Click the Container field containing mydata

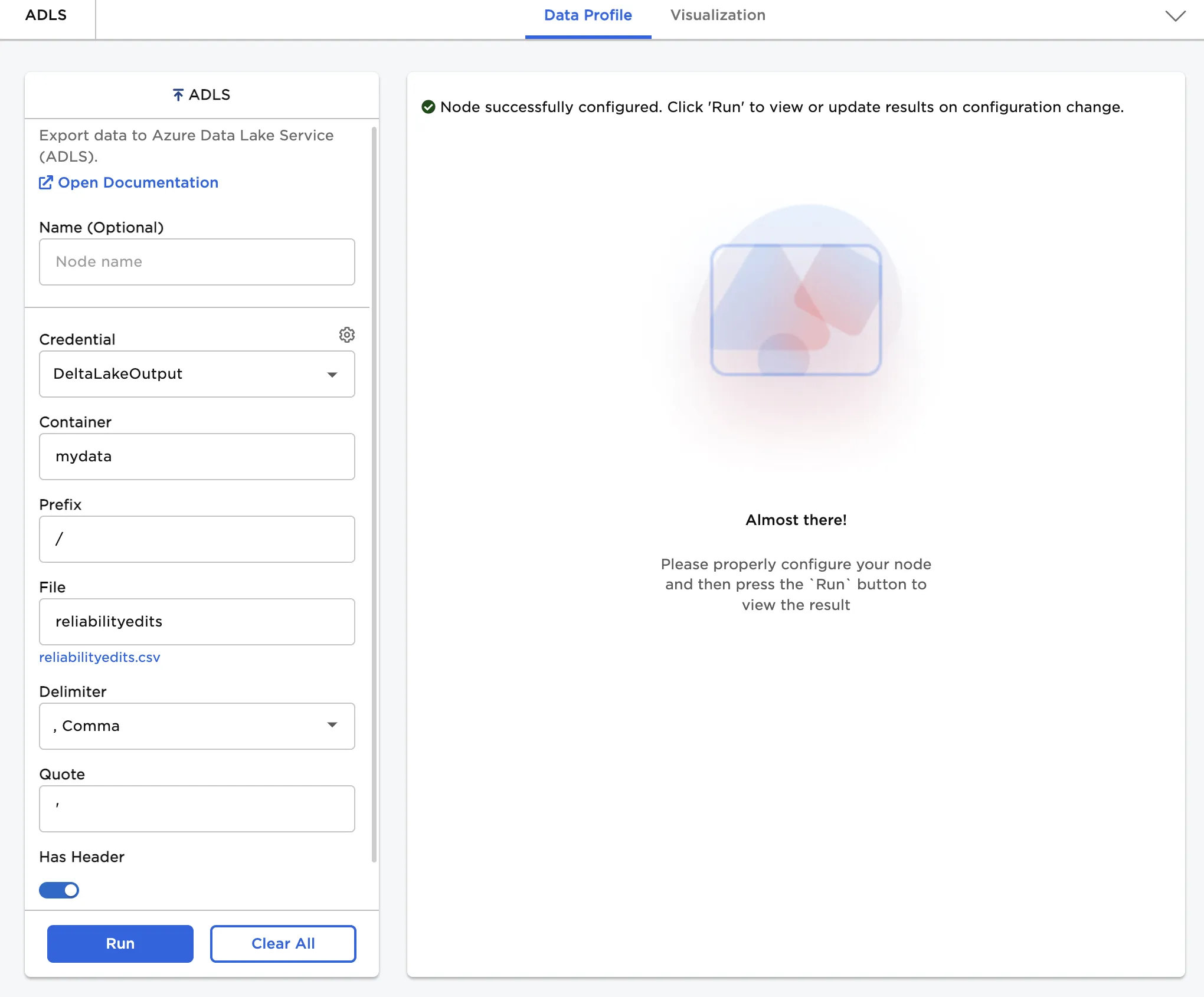click(197, 457)
